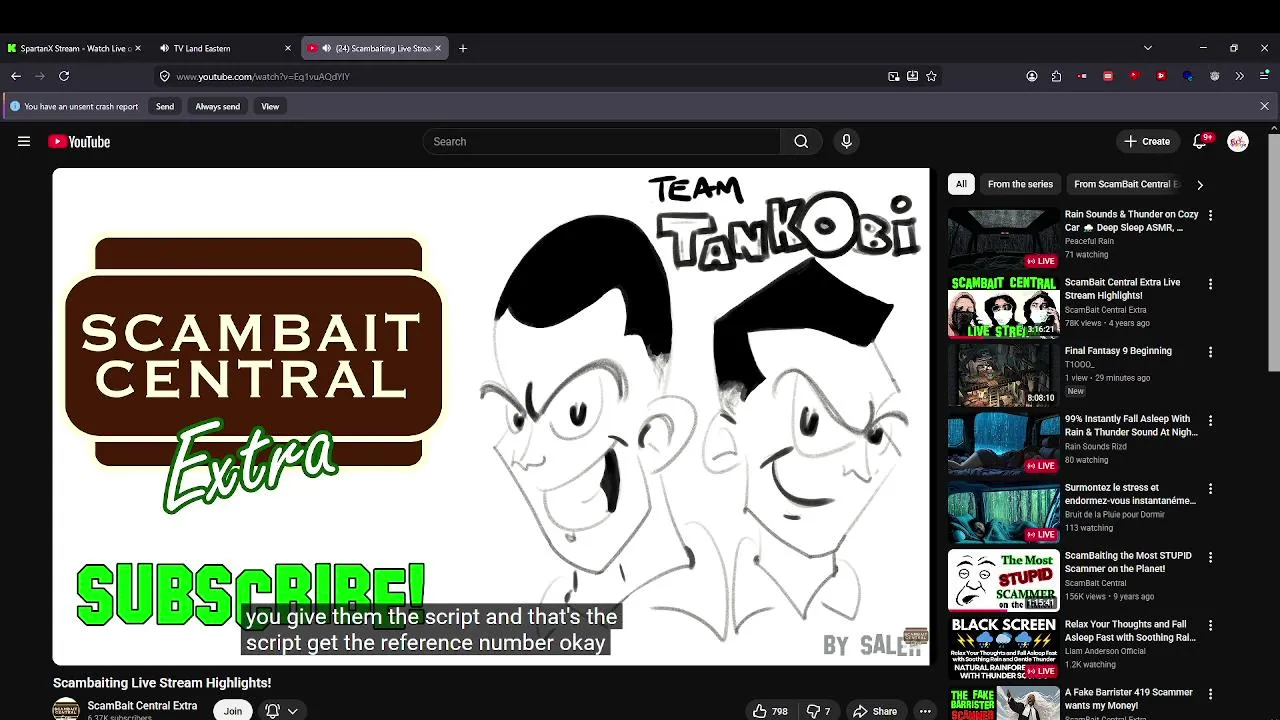
Task: Select From ScamBait Central filter chip
Action: click(1126, 184)
